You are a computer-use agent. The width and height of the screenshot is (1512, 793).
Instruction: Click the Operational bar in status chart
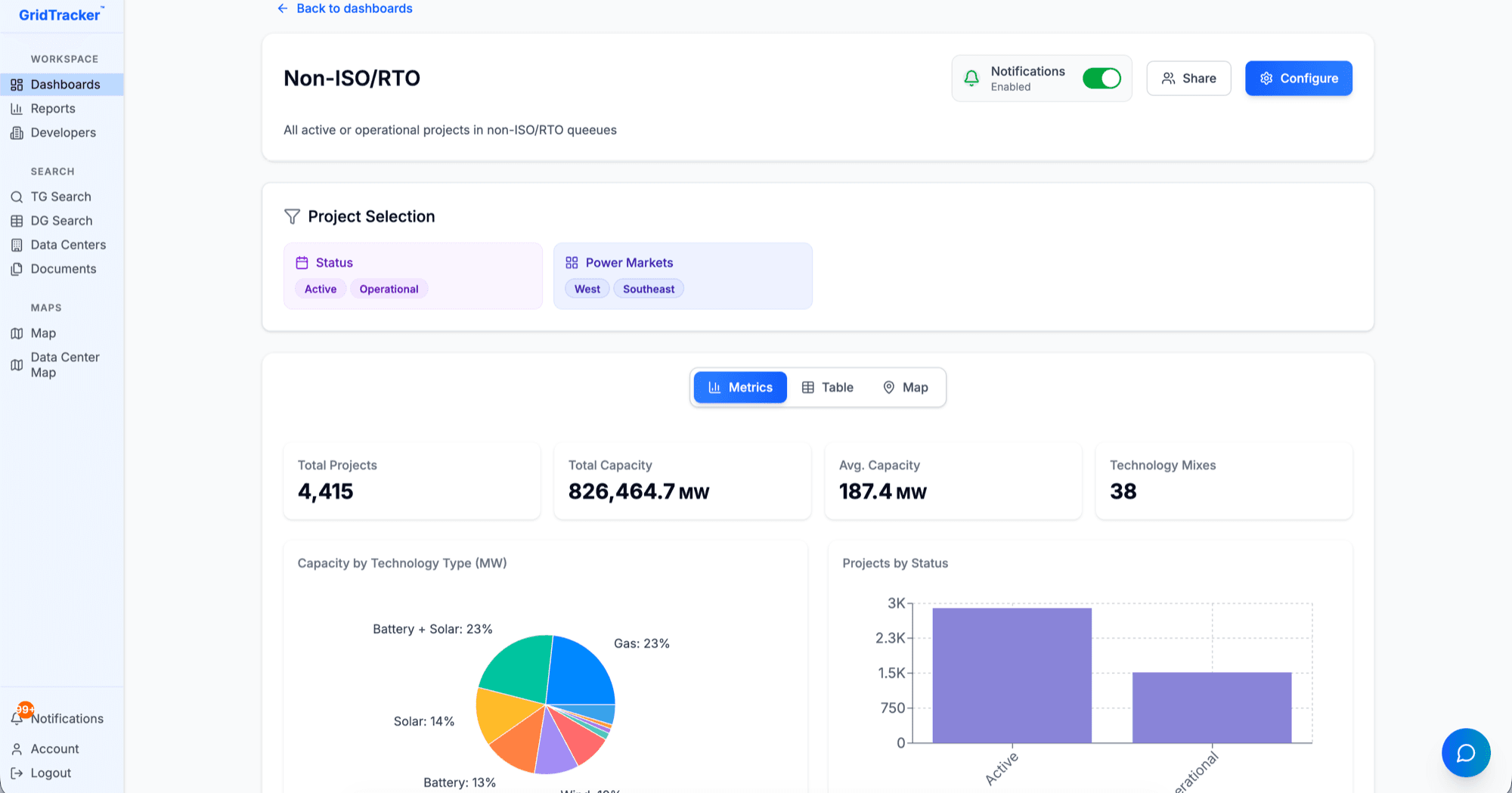[1212, 708]
